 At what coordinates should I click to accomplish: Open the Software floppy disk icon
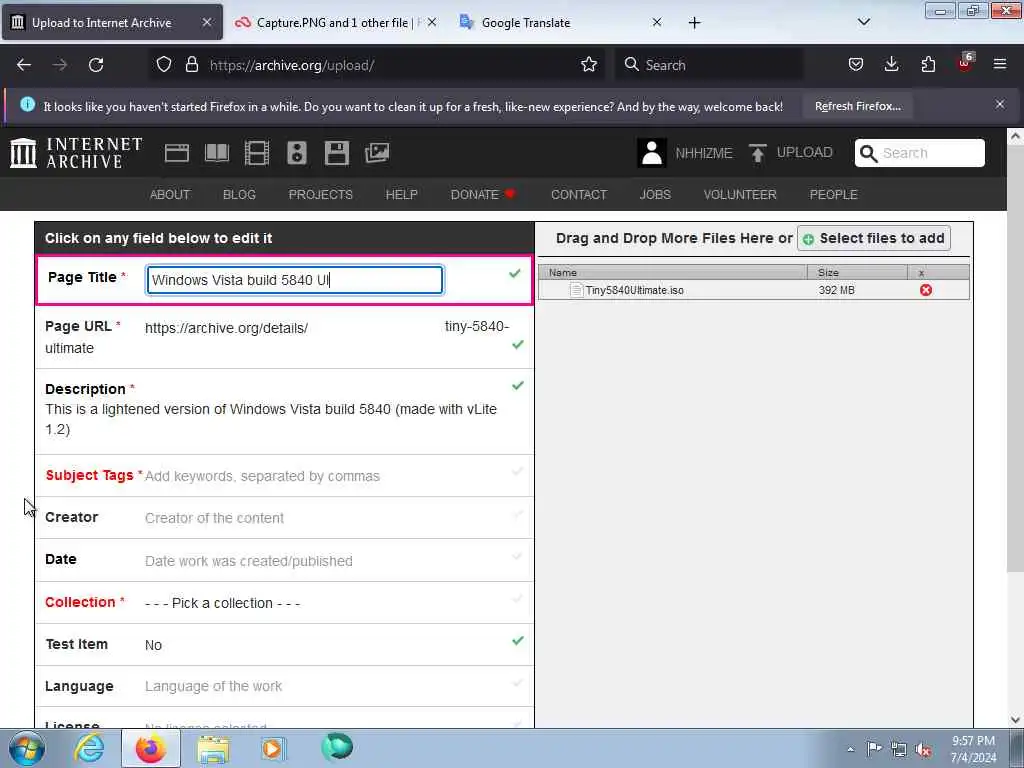(x=336, y=153)
